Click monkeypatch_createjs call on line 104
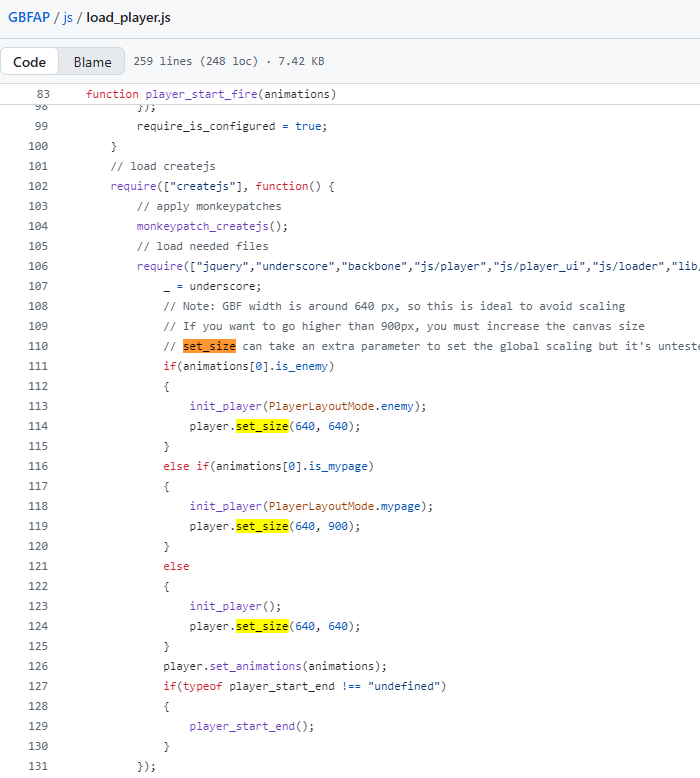Image resolution: width=700 pixels, height=778 pixels. pyautogui.click(x=212, y=226)
